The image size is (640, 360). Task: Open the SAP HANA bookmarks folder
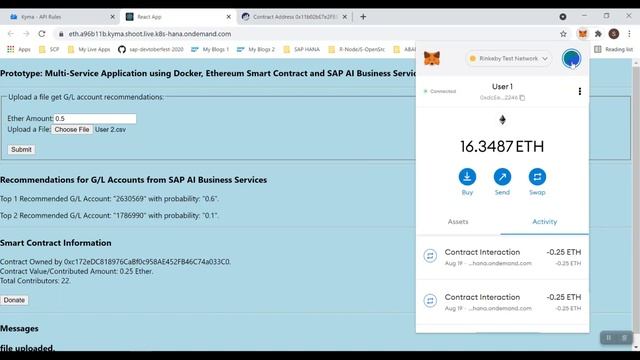pyautogui.click(x=301, y=49)
